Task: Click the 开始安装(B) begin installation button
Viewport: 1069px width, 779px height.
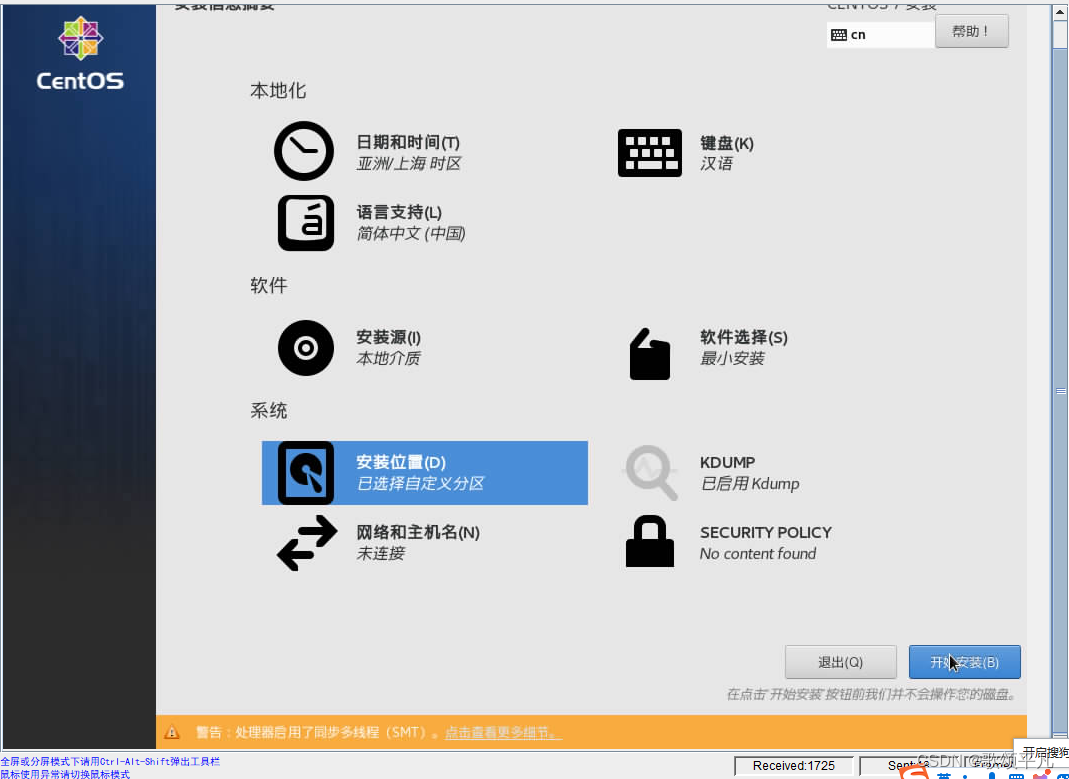Action: [965, 662]
